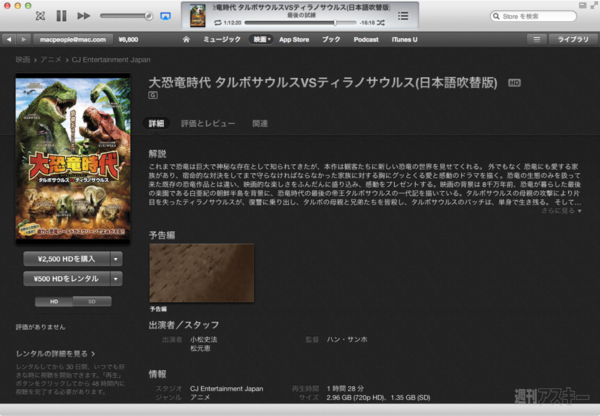Click director ハン・サンホ
This screenshot has height=416, width=600.
point(347,339)
